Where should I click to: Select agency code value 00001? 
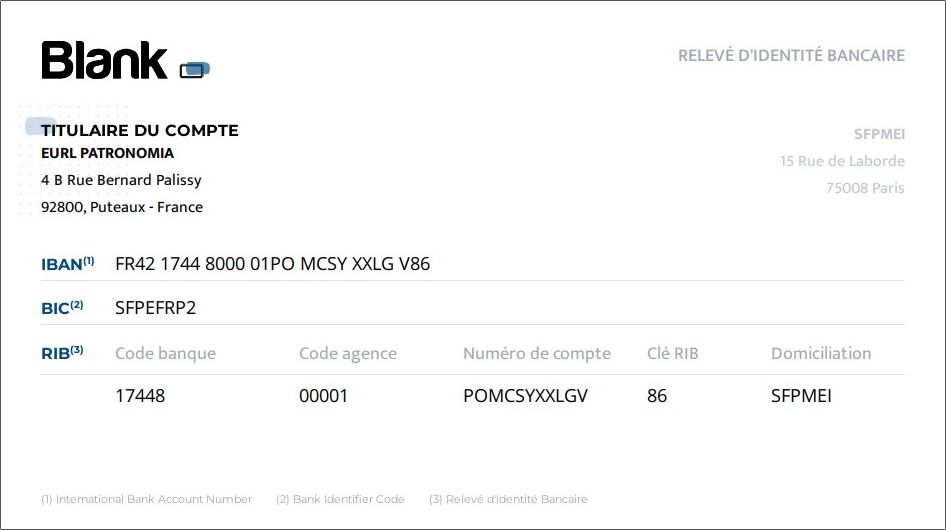pos(323,396)
